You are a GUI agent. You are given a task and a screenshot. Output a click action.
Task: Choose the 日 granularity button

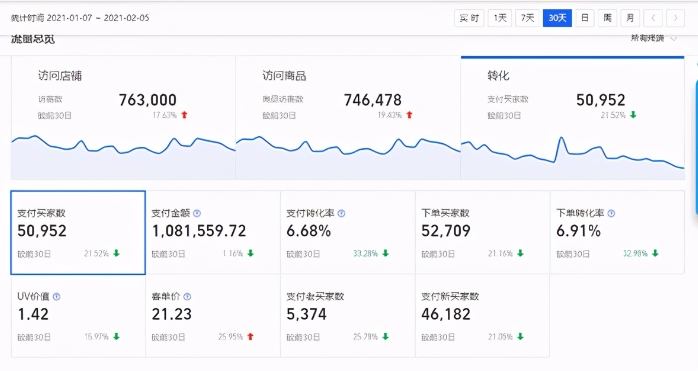click(585, 18)
